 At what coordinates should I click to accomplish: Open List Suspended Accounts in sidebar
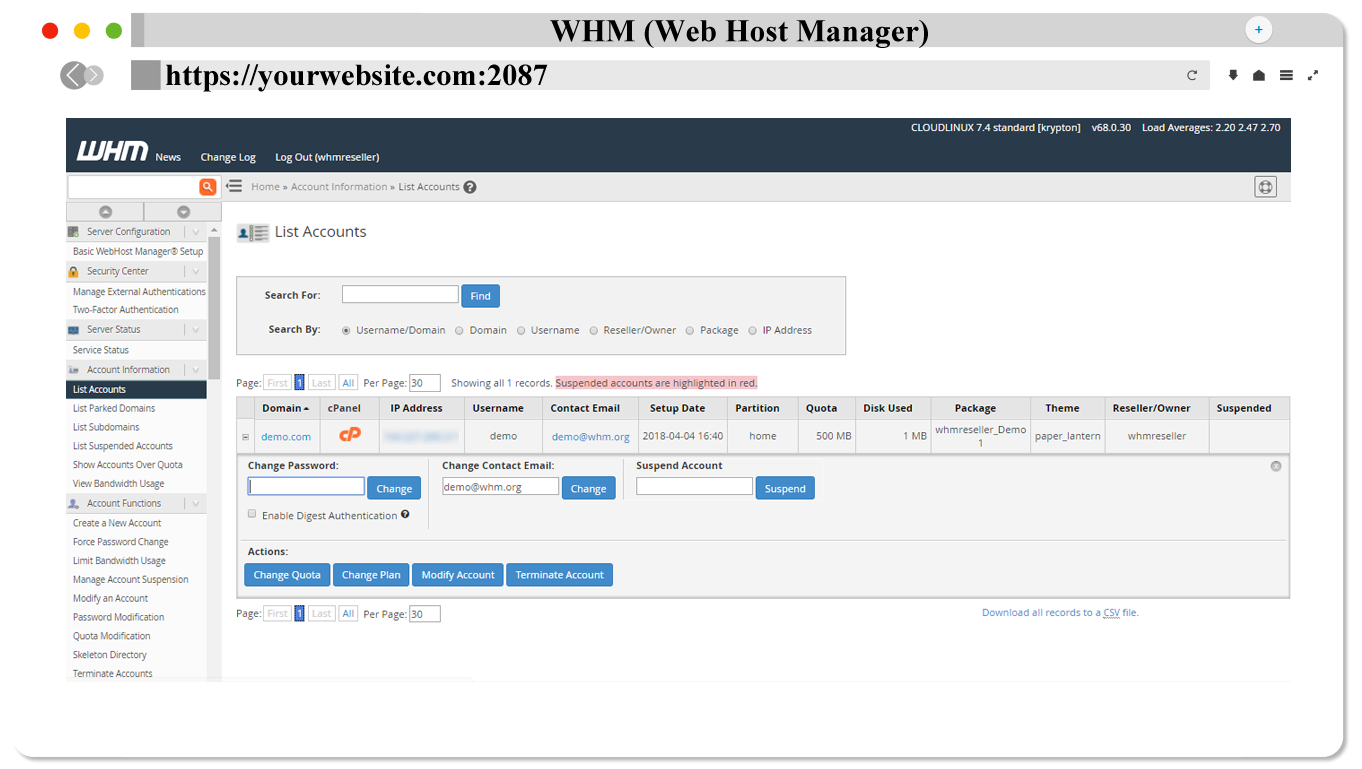point(122,446)
